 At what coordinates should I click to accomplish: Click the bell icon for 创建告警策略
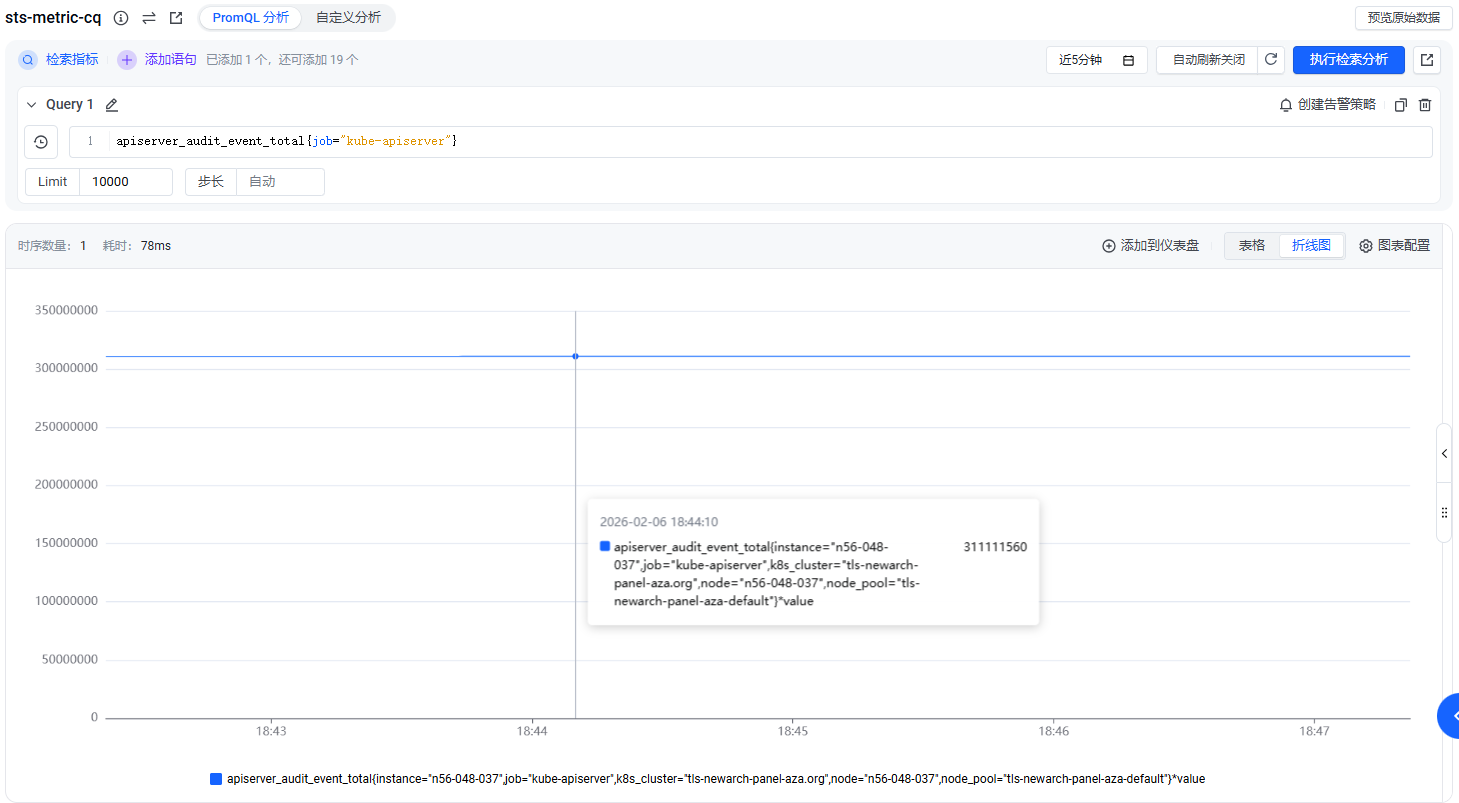(1286, 105)
